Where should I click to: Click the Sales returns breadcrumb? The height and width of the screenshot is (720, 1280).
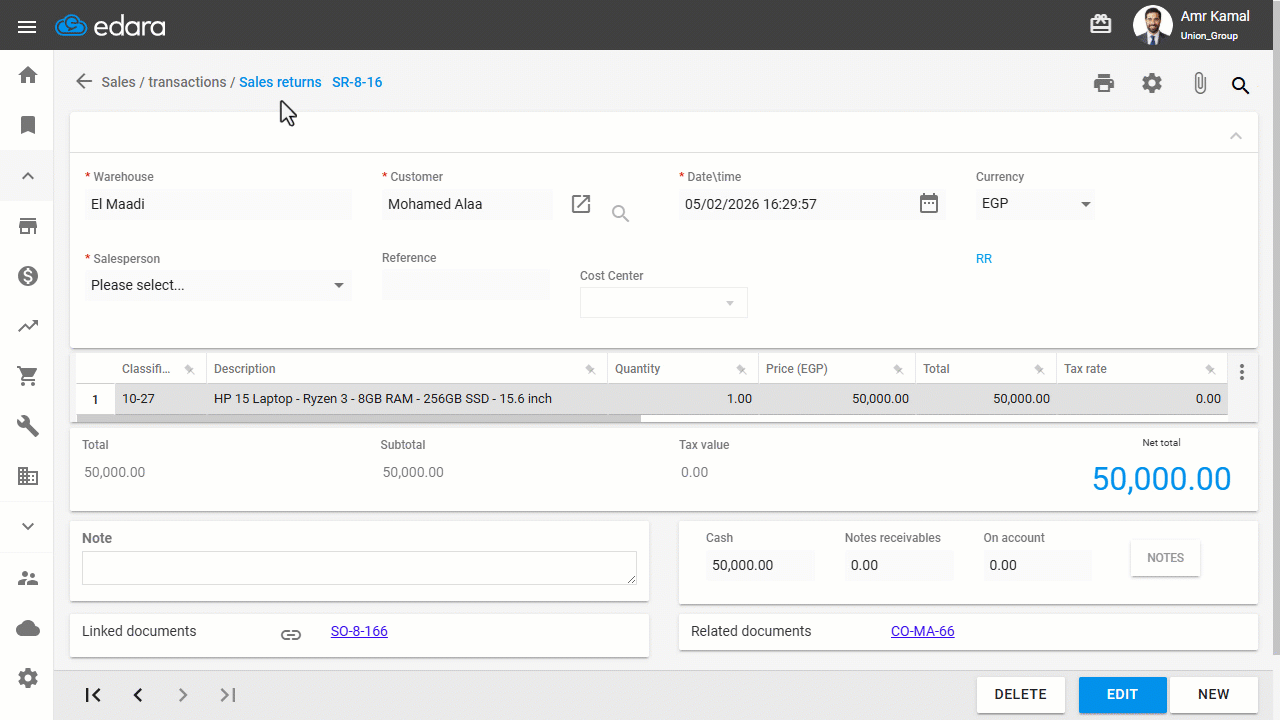(x=280, y=82)
